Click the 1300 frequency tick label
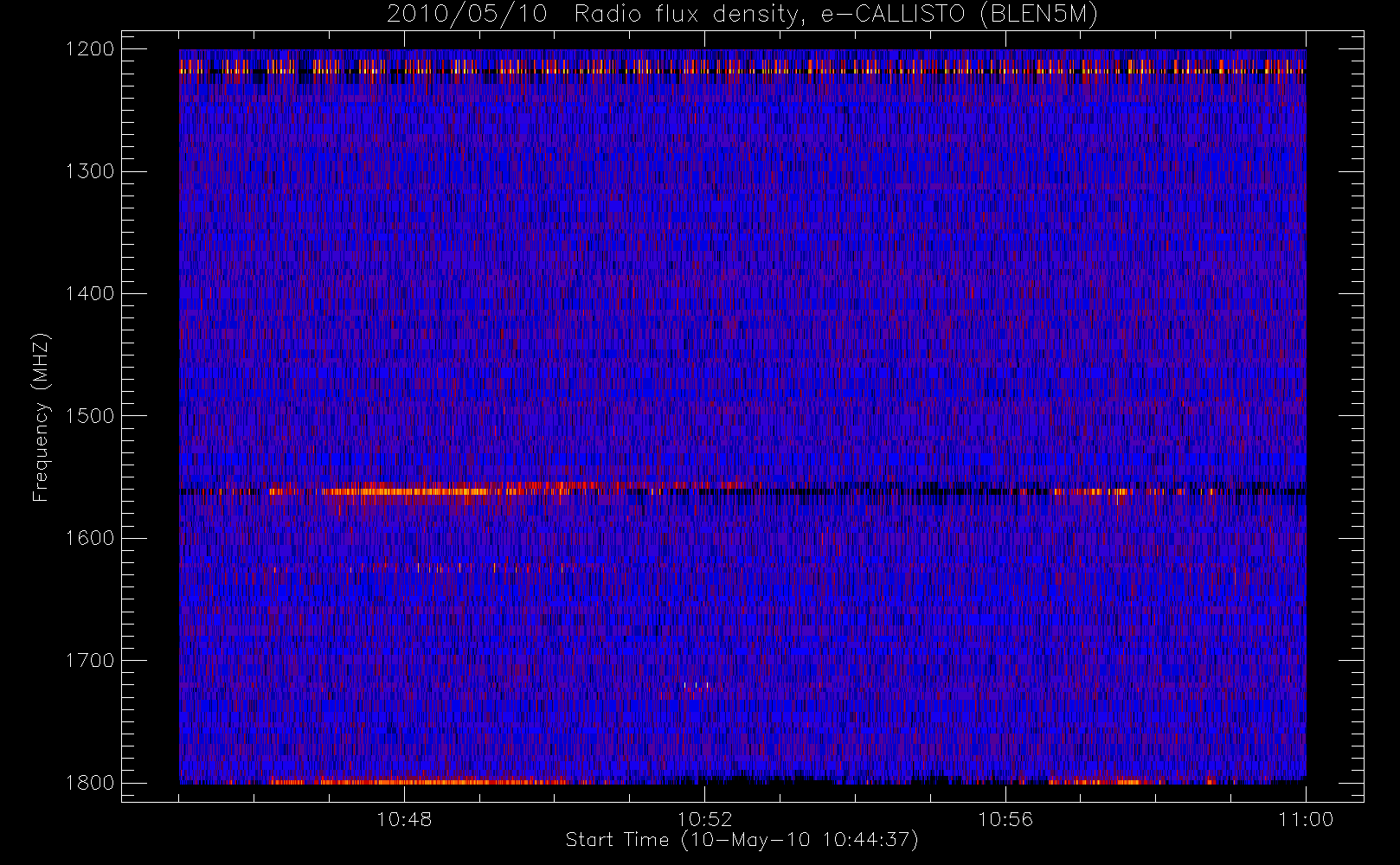 coord(90,171)
